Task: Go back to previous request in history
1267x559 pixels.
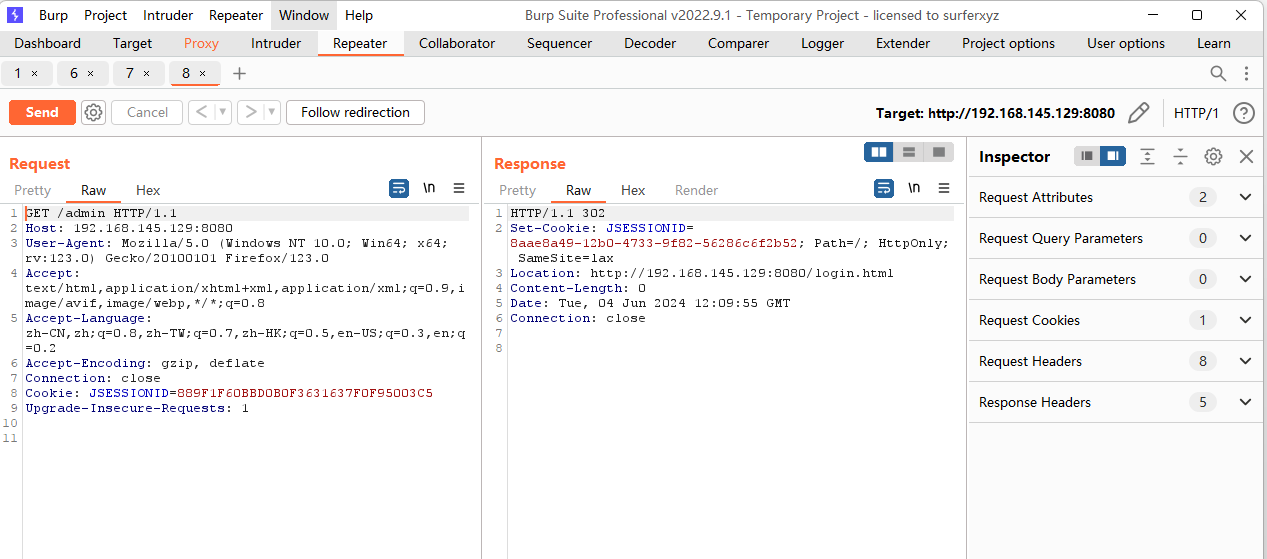Action: (201, 112)
